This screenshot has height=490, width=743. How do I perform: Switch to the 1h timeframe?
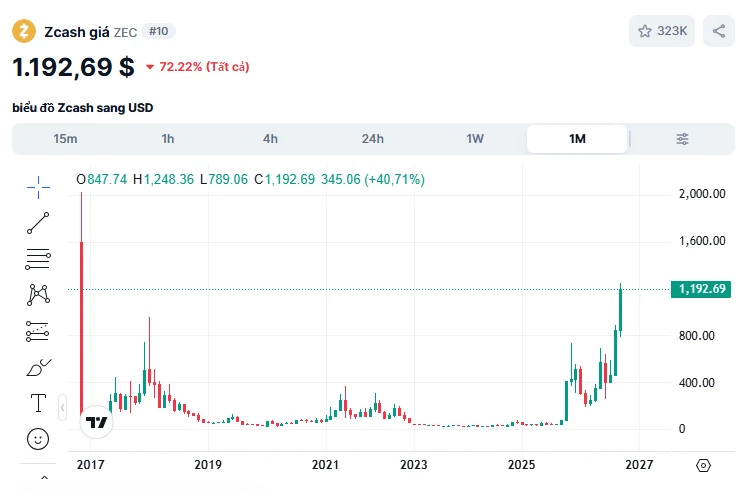point(168,139)
